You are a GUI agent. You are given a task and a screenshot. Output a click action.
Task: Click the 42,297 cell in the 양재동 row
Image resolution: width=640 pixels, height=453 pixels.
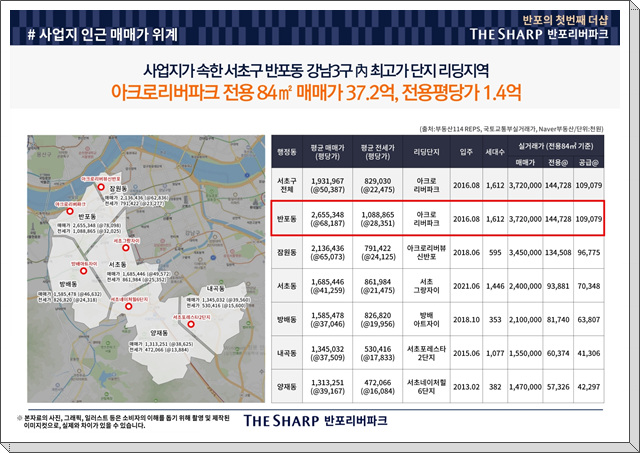click(x=589, y=387)
